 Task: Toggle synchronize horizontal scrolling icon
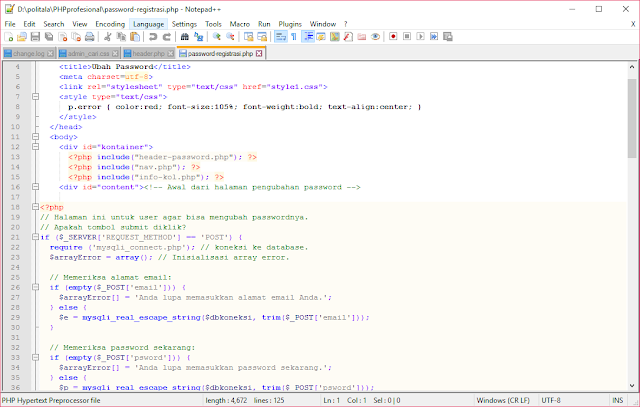tap(262, 37)
